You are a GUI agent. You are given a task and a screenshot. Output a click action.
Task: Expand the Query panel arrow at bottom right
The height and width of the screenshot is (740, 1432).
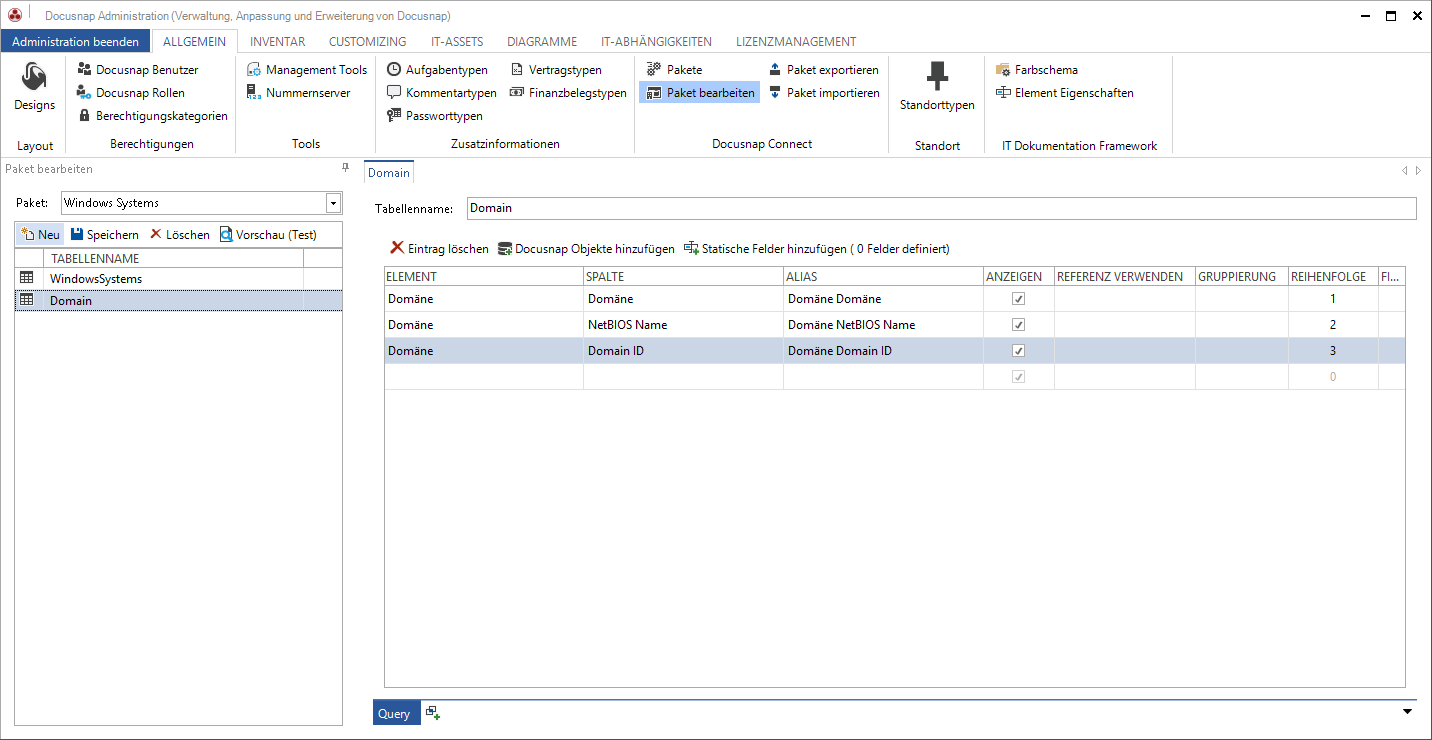click(1408, 712)
